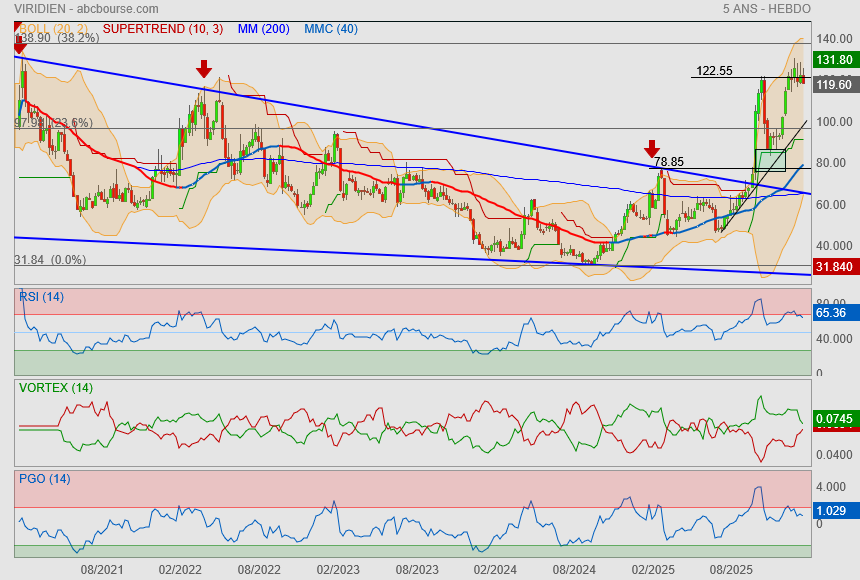This screenshot has width=860, height=580.
Task: Select the MMC (40) legend label
Action: 331,29
